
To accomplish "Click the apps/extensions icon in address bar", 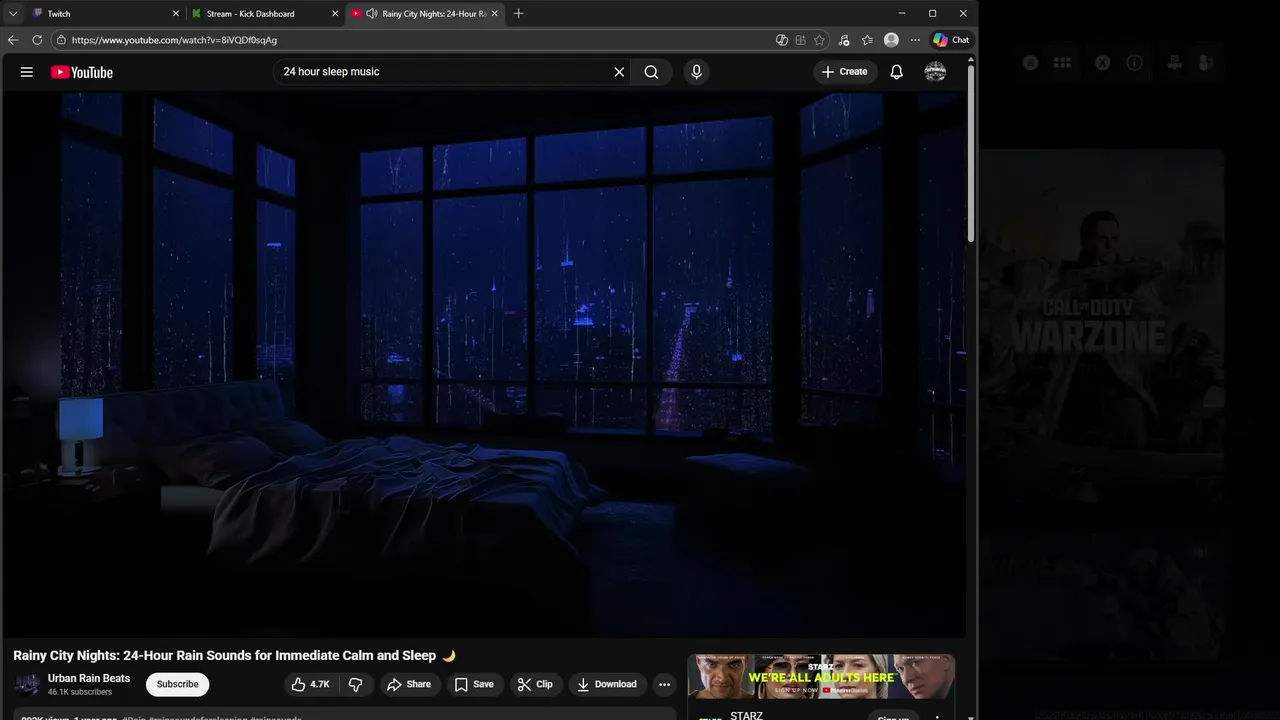I will (x=801, y=40).
